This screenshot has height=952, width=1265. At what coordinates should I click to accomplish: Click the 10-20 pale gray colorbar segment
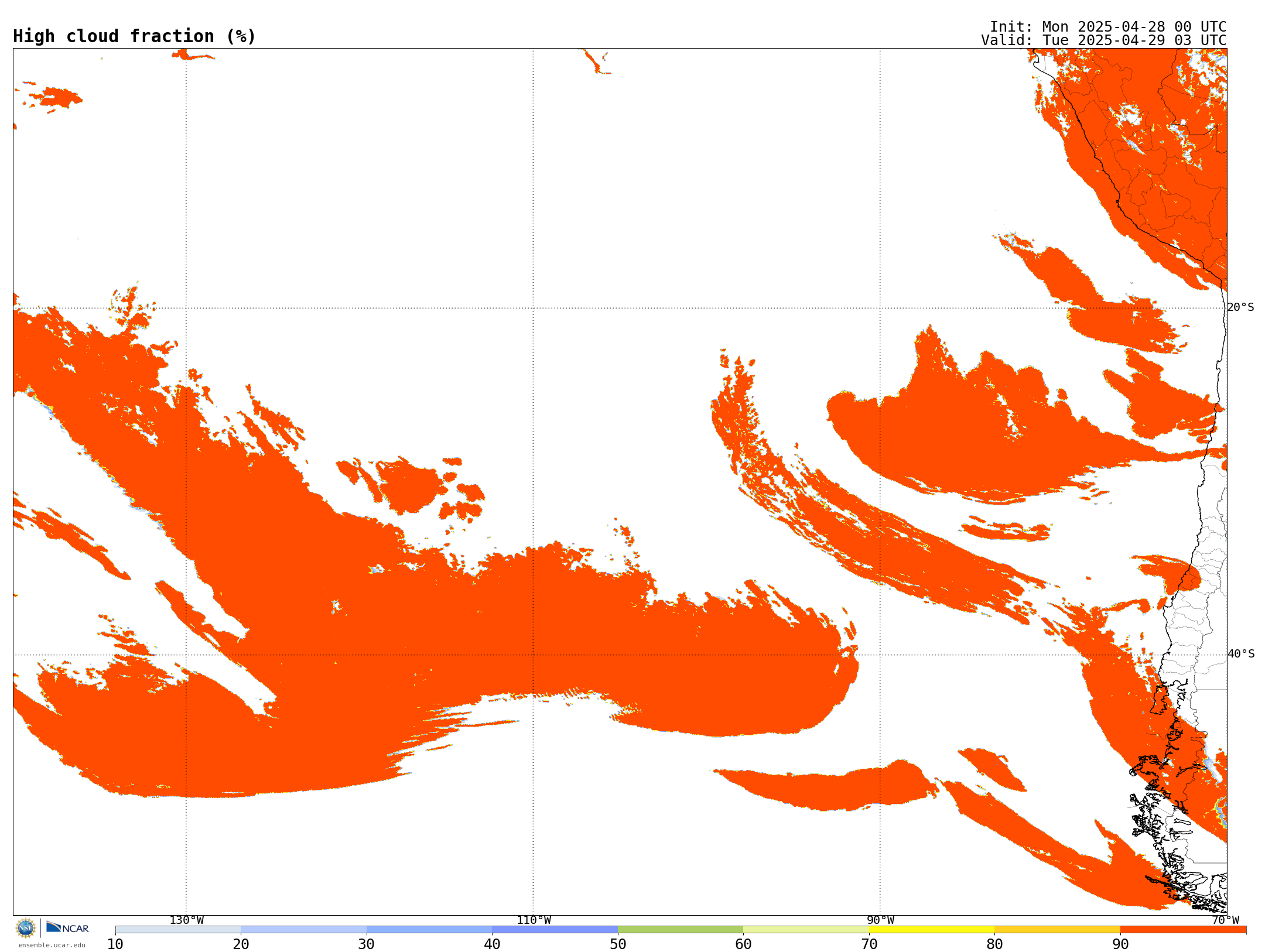(x=178, y=930)
